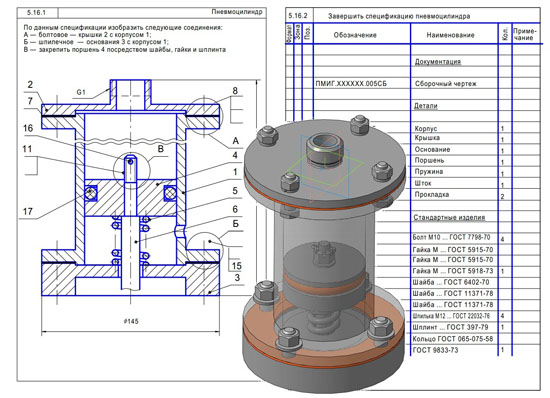Click the 'Документация' section heading
Viewport: 550px width, 398px height.
click(x=437, y=62)
